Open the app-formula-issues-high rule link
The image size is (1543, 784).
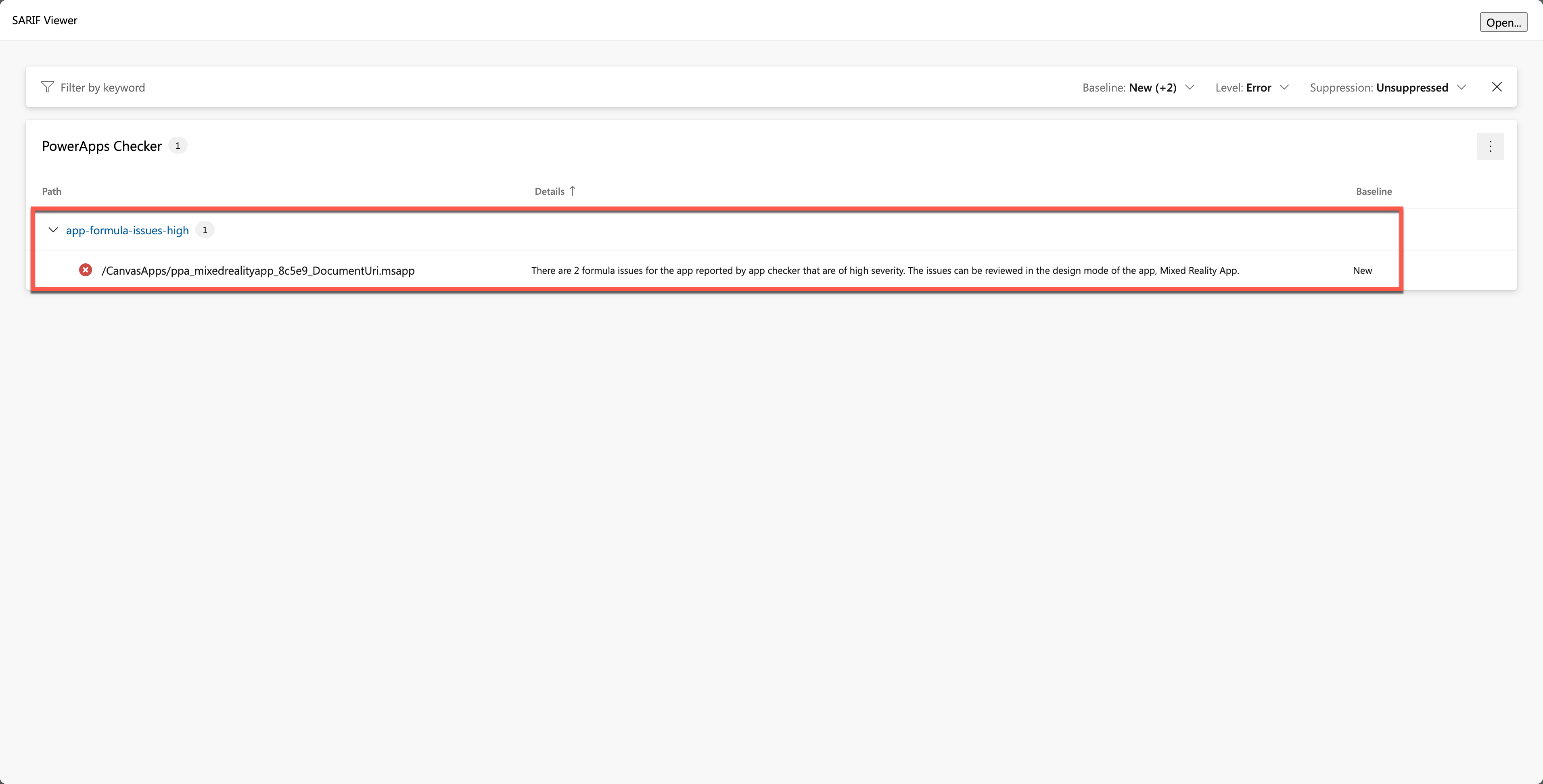pos(127,230)
